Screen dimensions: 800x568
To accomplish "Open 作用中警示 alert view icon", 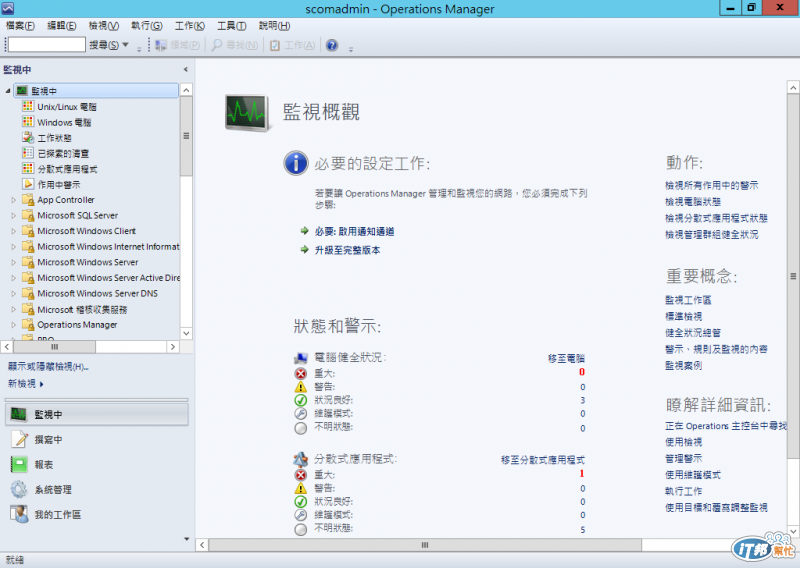I will click(28, 184).
